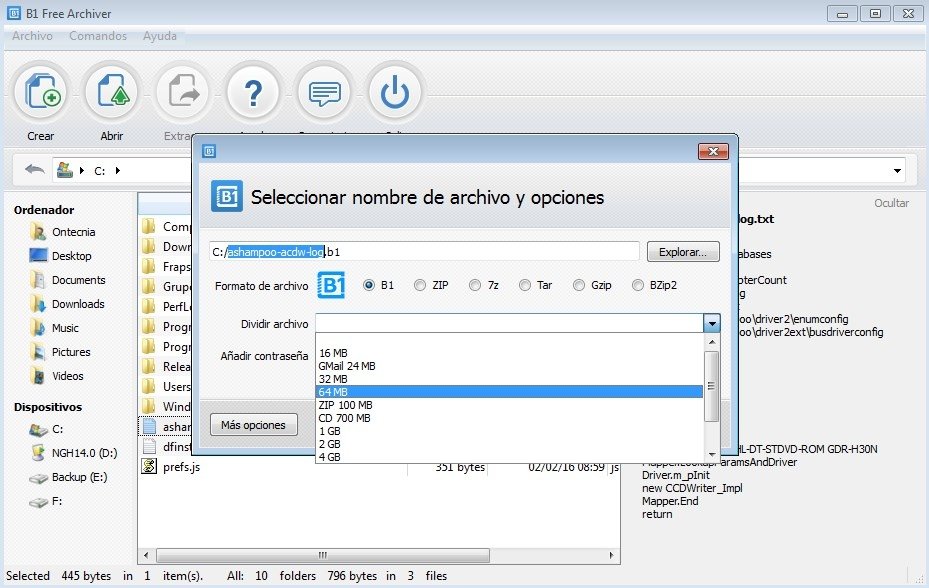
Task: Select B1 archive format radio button
Action: 369,285
